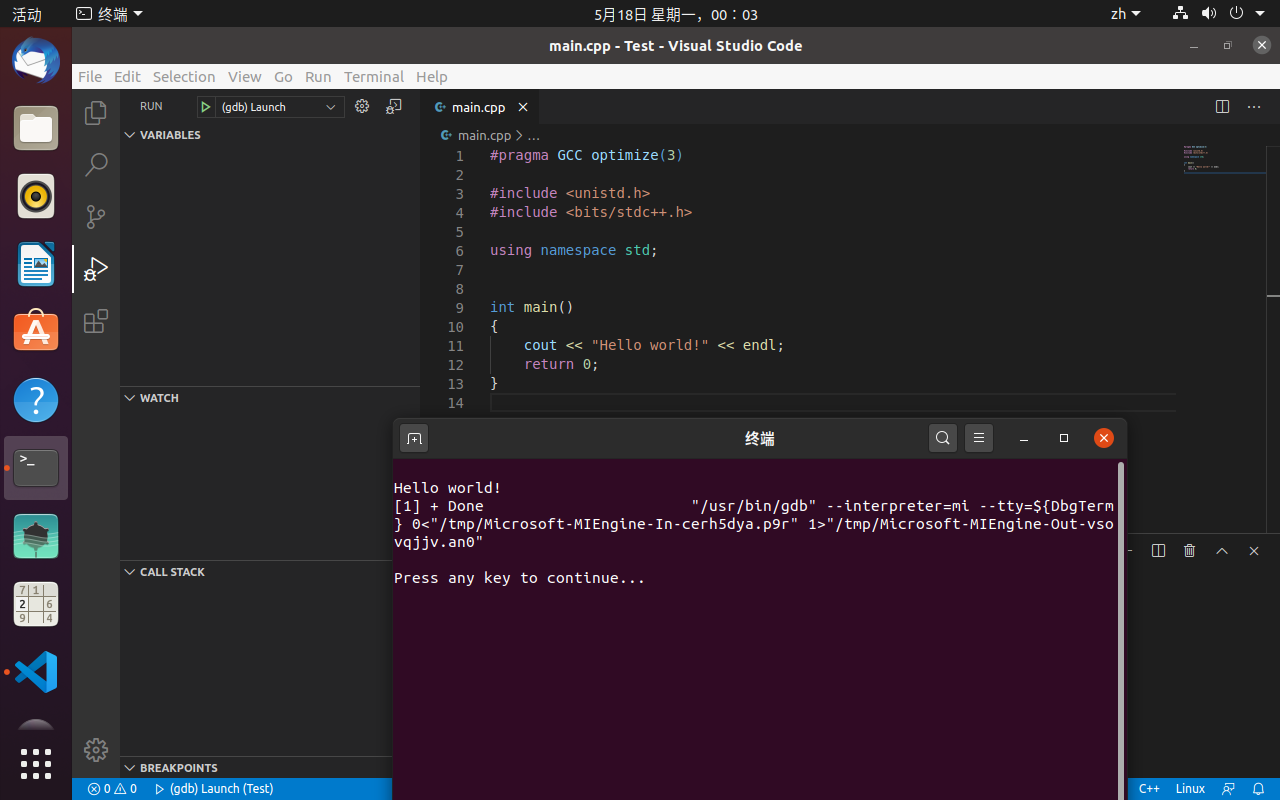This screenshot has height=800, width=1280.
Task: Close the VS Code bottom panel
Action: tap(1253, 550)
